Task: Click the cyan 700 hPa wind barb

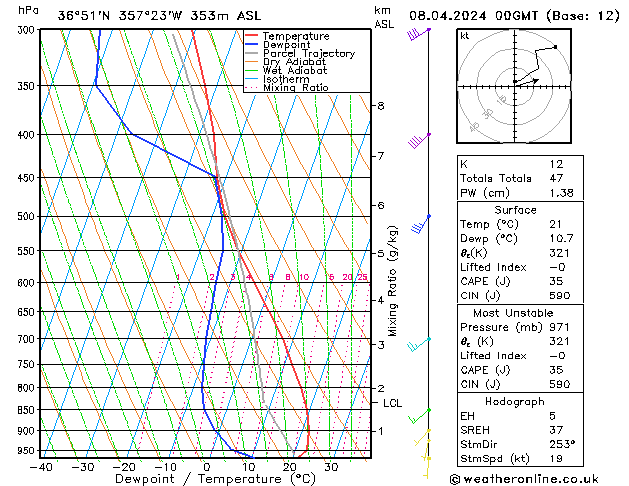Action: click(419, 344)
